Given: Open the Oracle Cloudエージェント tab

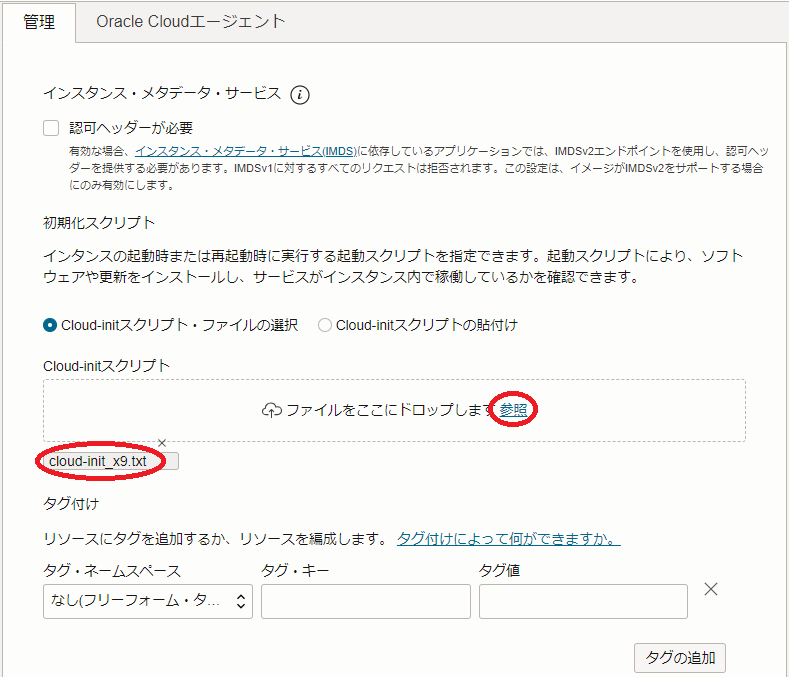Looking at the screenshot, I should coord(191,22).
